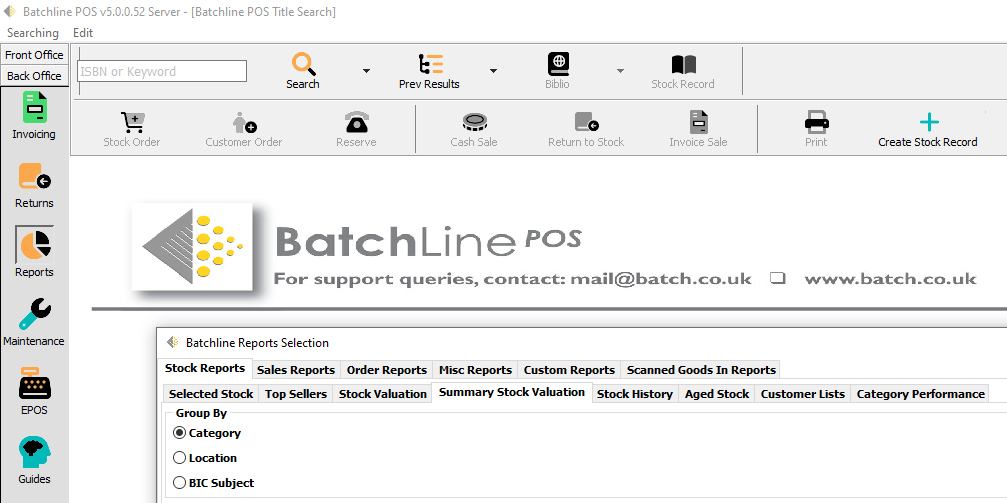1007x503 pixels.
Task: Open the Reports section in sidebar
Action: click(34, 252)
